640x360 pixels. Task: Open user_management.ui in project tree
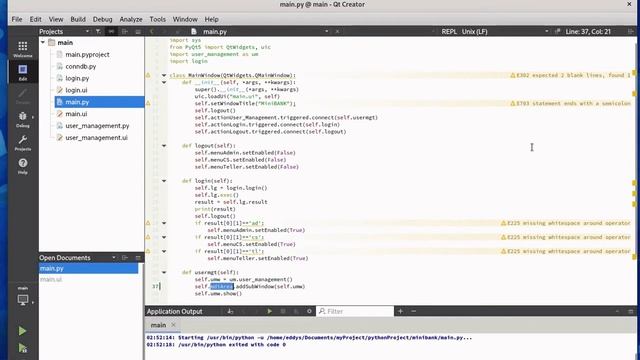(x=96, y=138)
